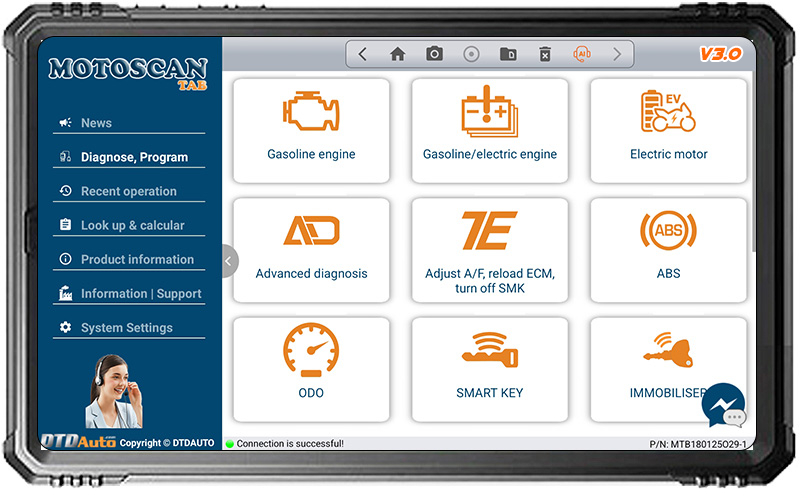800x489 pixels.
Task: Click the V3.0 version badge
Action: (x=720, y=54)
